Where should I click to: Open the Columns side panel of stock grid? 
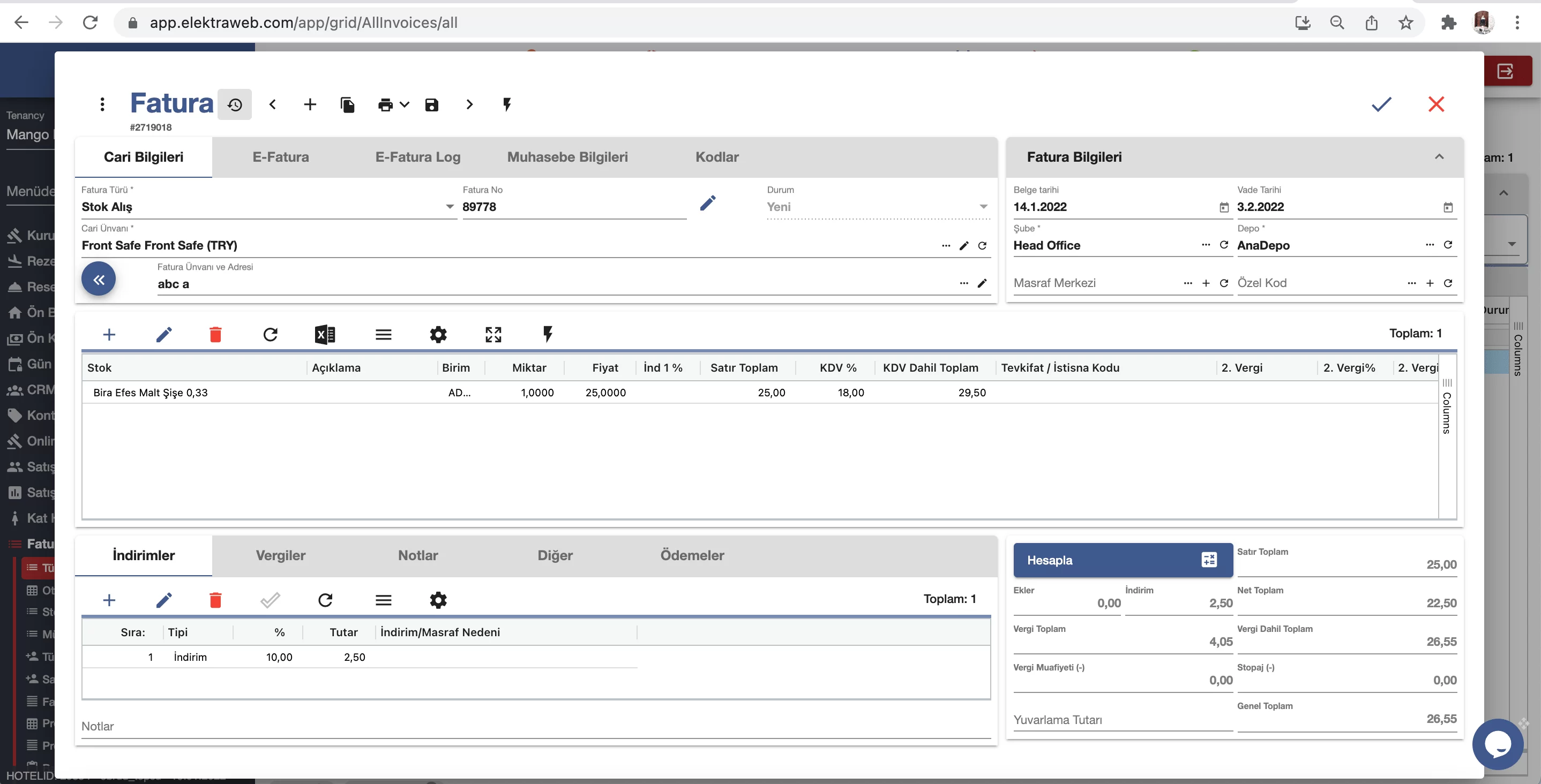point(1447,406)
